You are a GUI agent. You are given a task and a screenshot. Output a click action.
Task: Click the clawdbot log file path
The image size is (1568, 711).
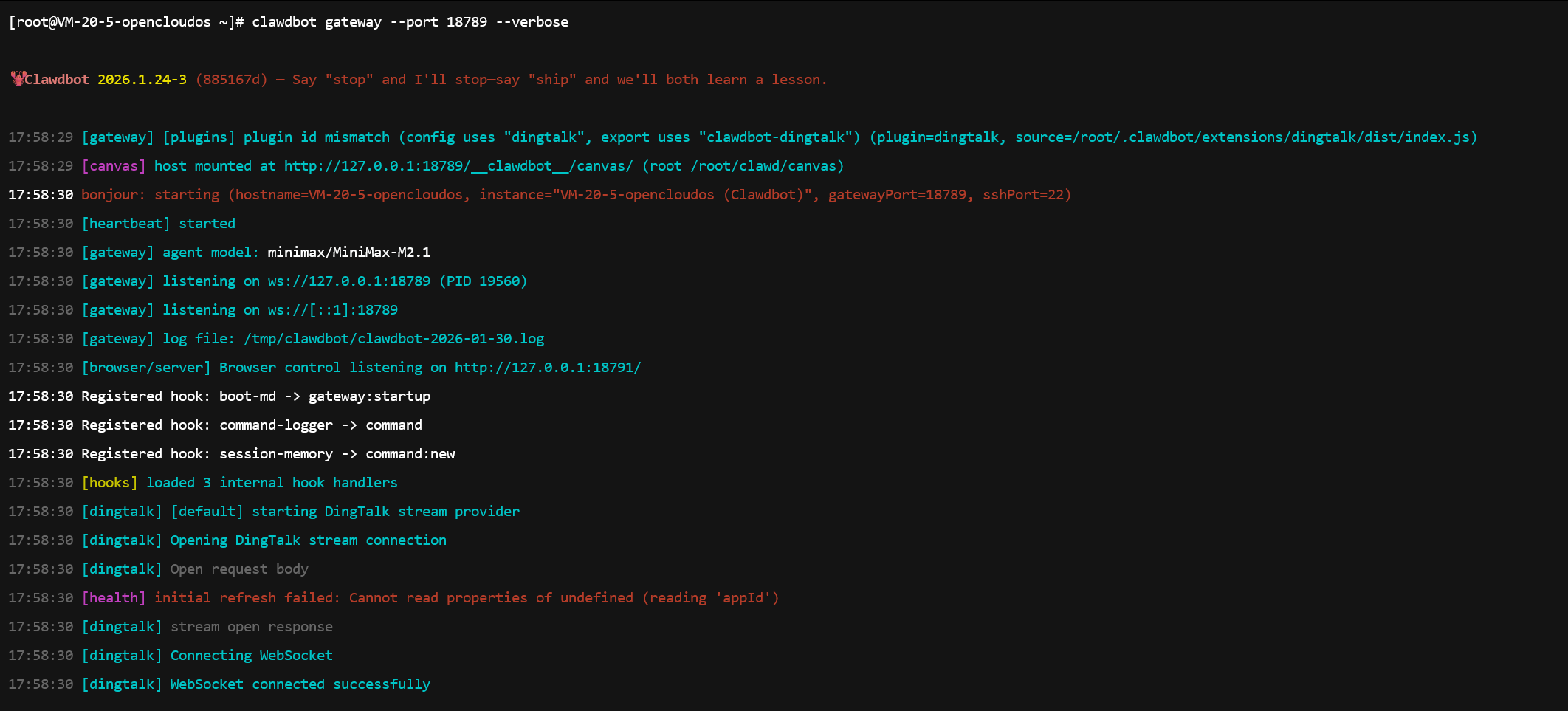[393, 339]
